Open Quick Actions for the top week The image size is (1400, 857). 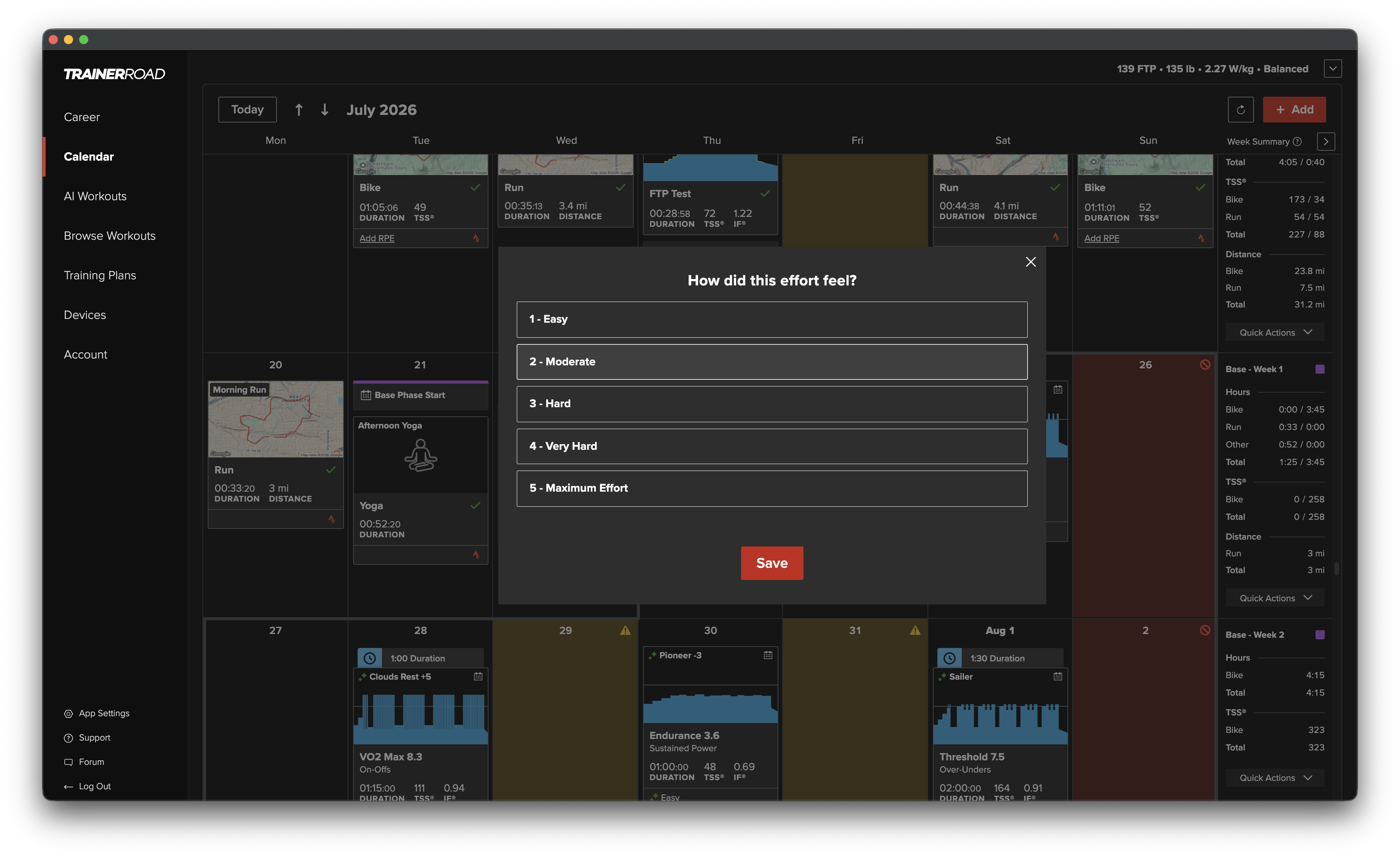pyautogui.click(x=1274, y=333)
